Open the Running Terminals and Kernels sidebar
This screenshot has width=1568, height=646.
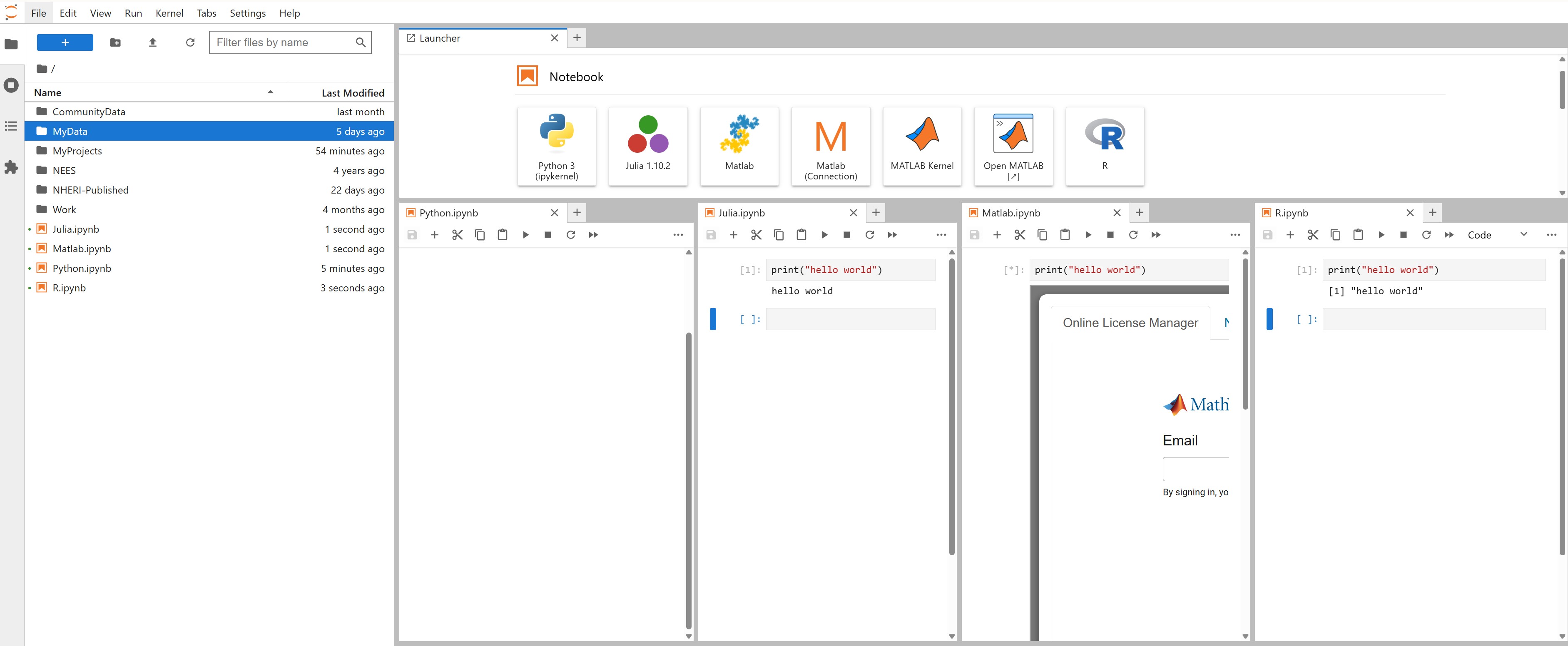point(11,85)
